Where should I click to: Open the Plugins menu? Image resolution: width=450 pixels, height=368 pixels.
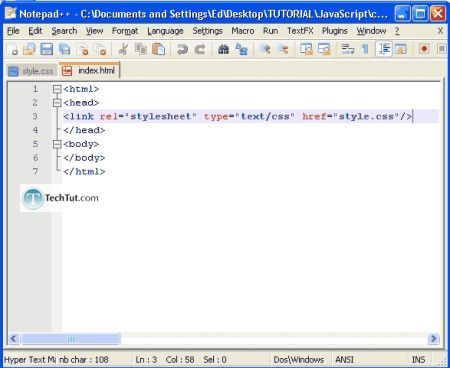pos(335,31)
